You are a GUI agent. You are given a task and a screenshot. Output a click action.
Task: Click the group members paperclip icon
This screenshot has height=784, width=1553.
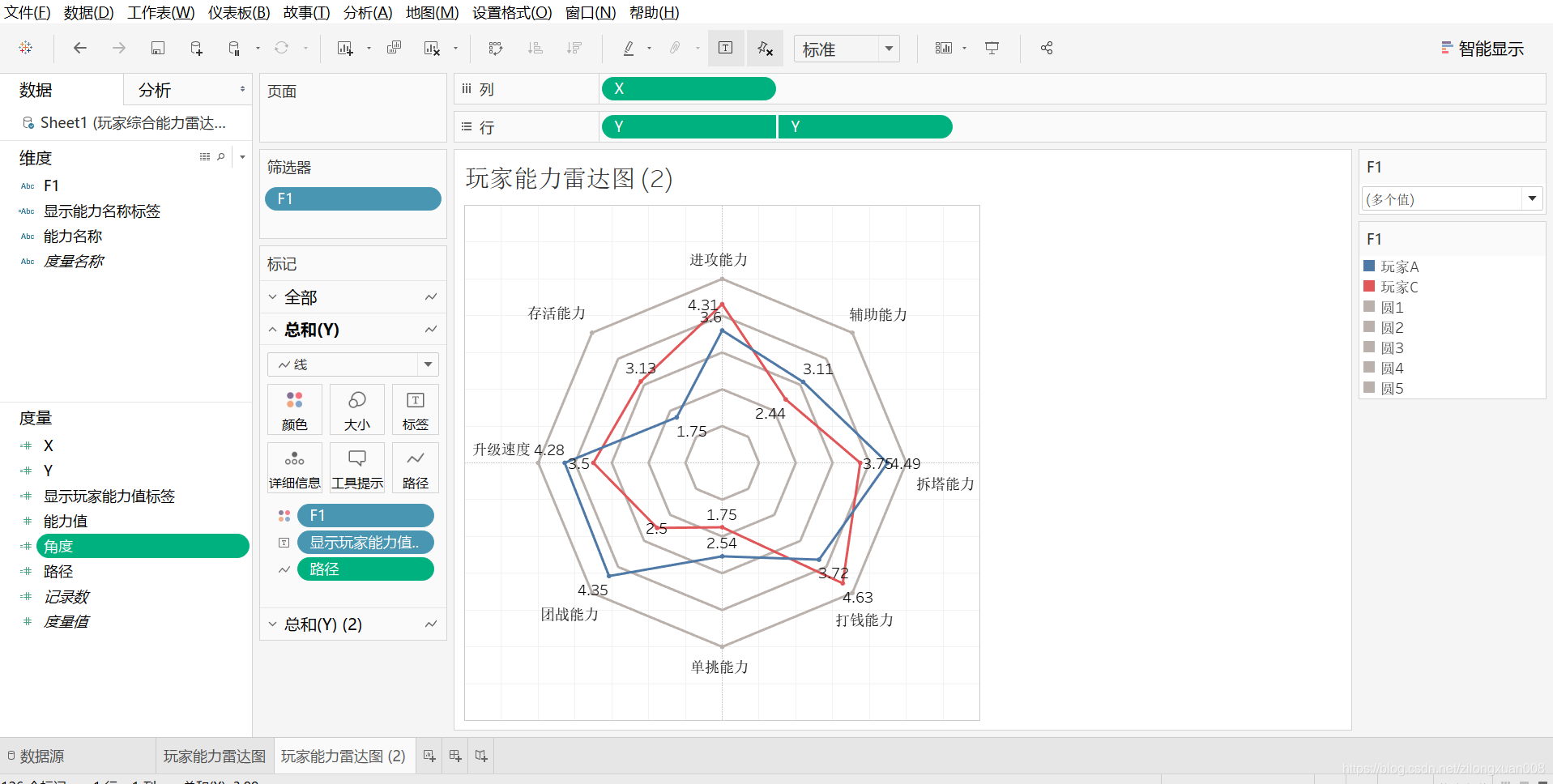tap(675, 48)
